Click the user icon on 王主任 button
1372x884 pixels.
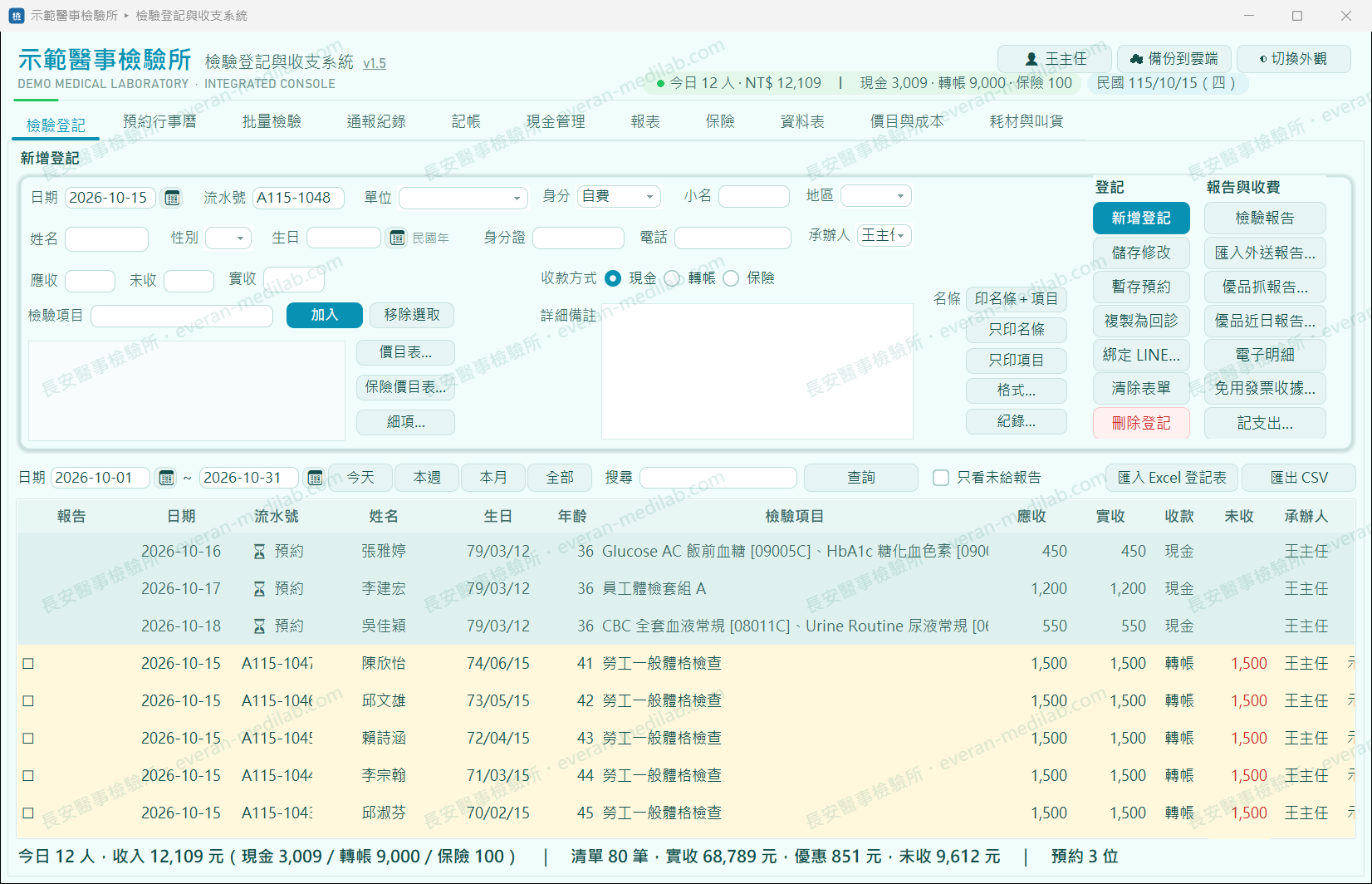pyautogui.click(x=1031, y=59)
